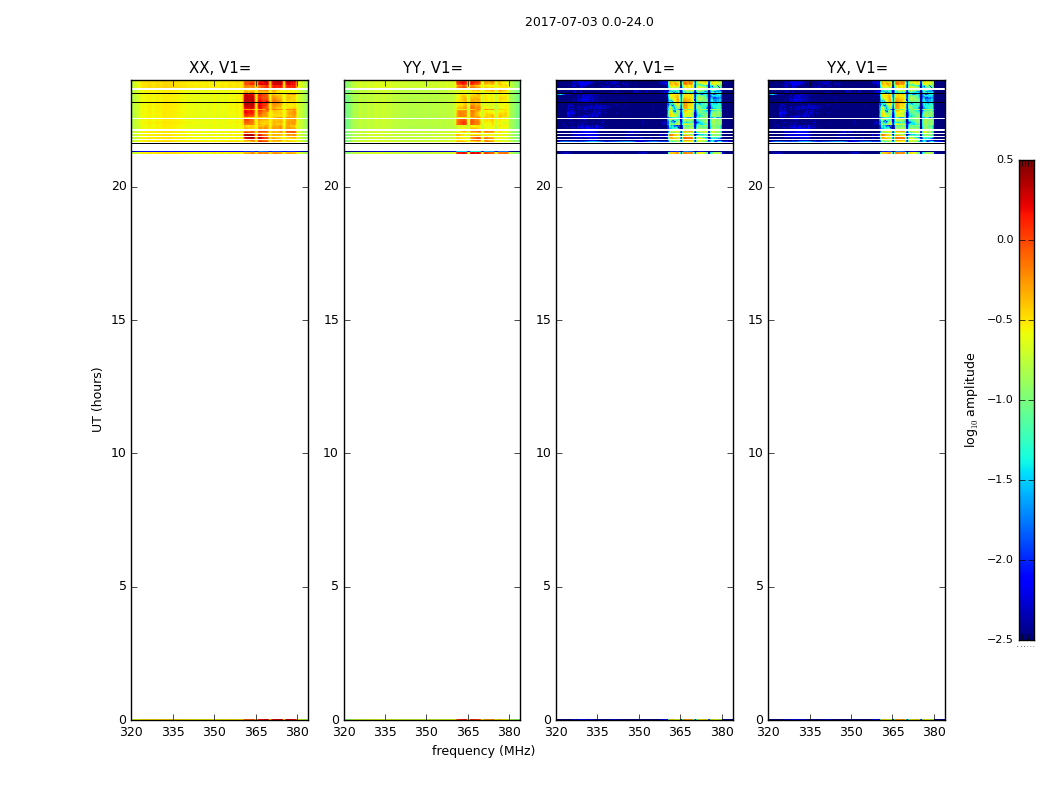Click colorbar tick label −0.5
Viewport: 1050px width, 800px height.
(1000, 320)
